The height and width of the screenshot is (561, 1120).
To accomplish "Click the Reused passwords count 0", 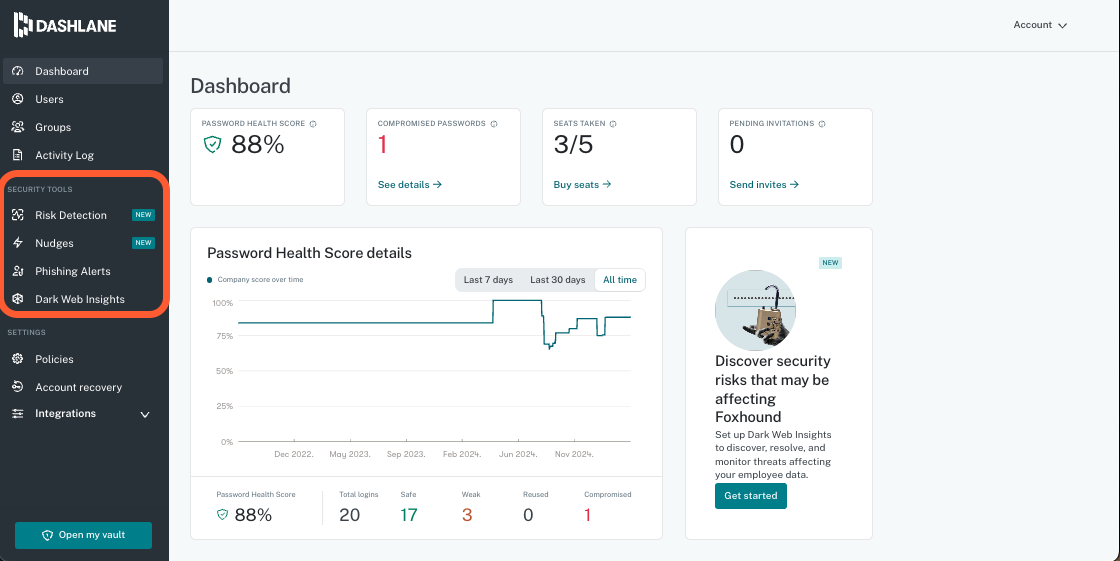I will pos(528,515).
